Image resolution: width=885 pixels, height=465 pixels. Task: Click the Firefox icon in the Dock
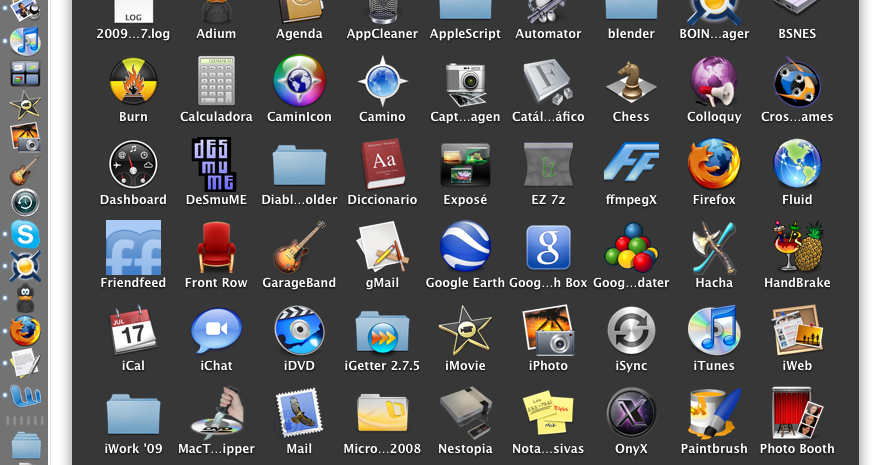(25, 331)
